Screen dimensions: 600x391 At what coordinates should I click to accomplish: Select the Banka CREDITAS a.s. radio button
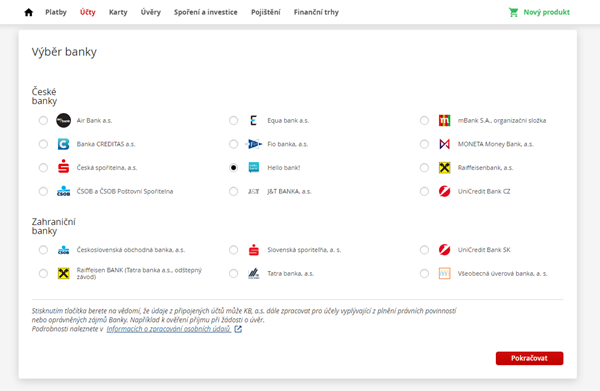[43, 144]
